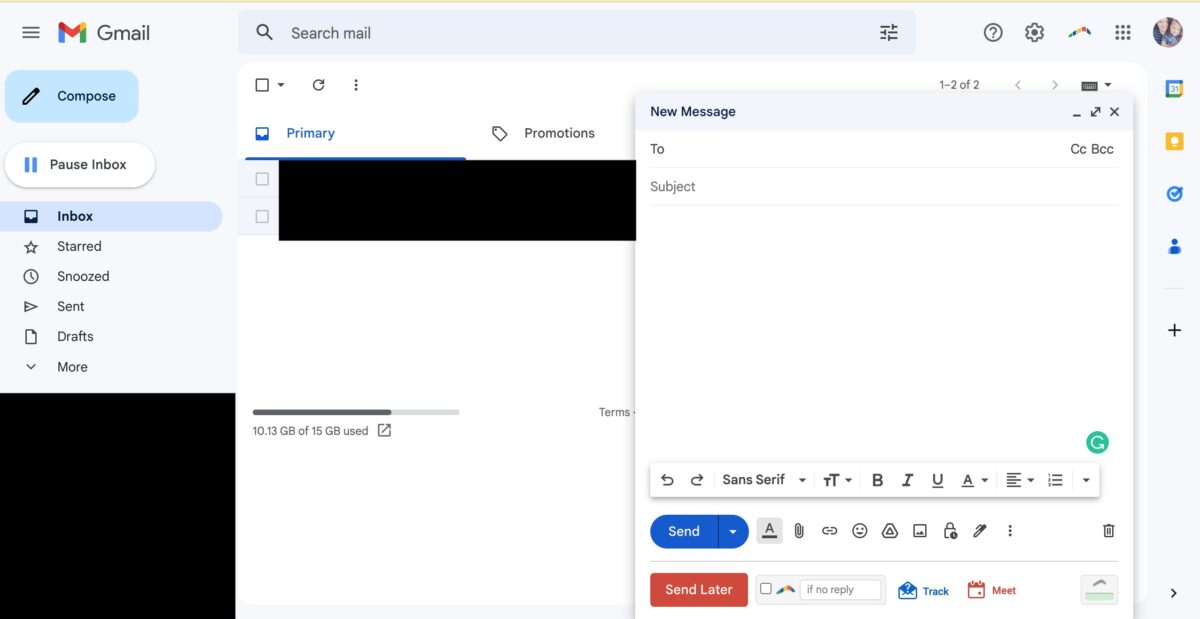Insert an emoji
Viewport: 1200px width, 619px height.
[x=859, y=531]
